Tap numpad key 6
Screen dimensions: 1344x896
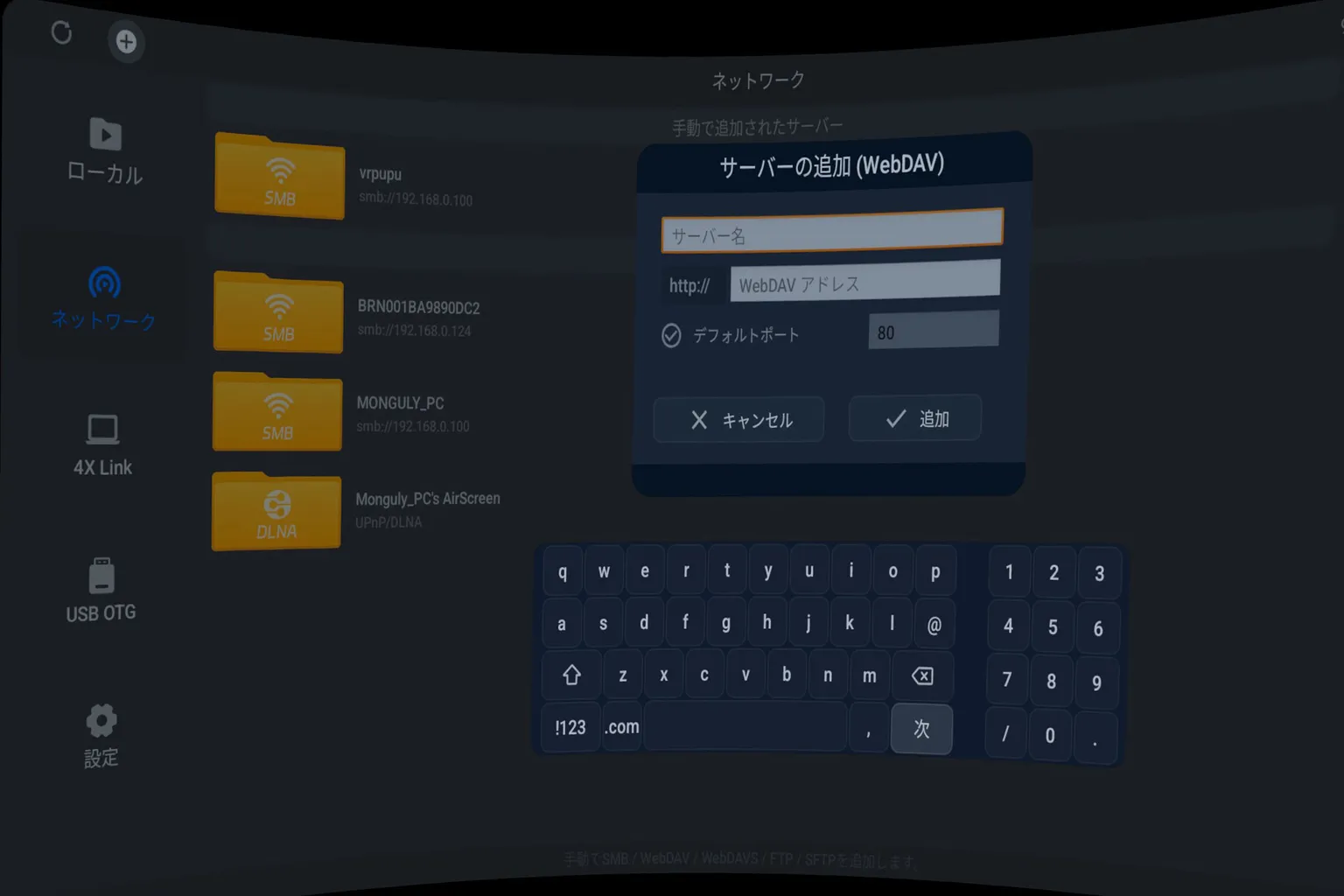click(1099, 629)
